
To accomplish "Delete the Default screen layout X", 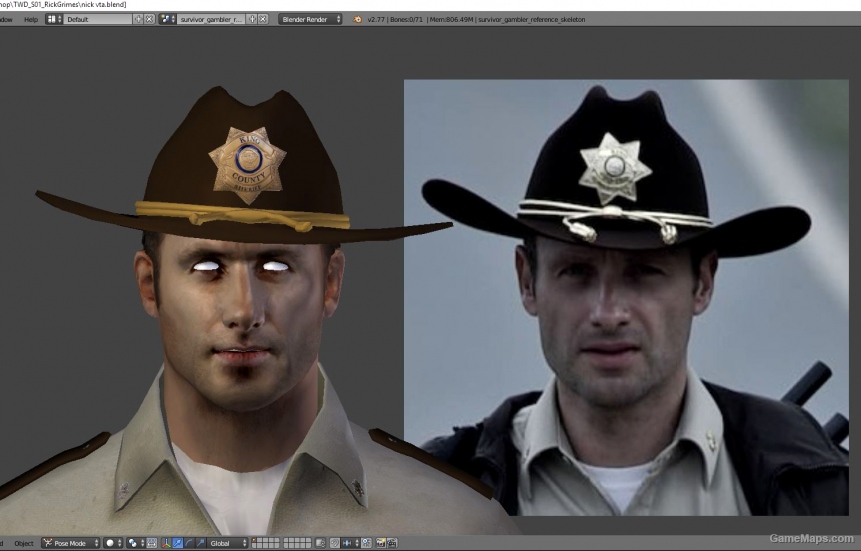I will point(149,19).
